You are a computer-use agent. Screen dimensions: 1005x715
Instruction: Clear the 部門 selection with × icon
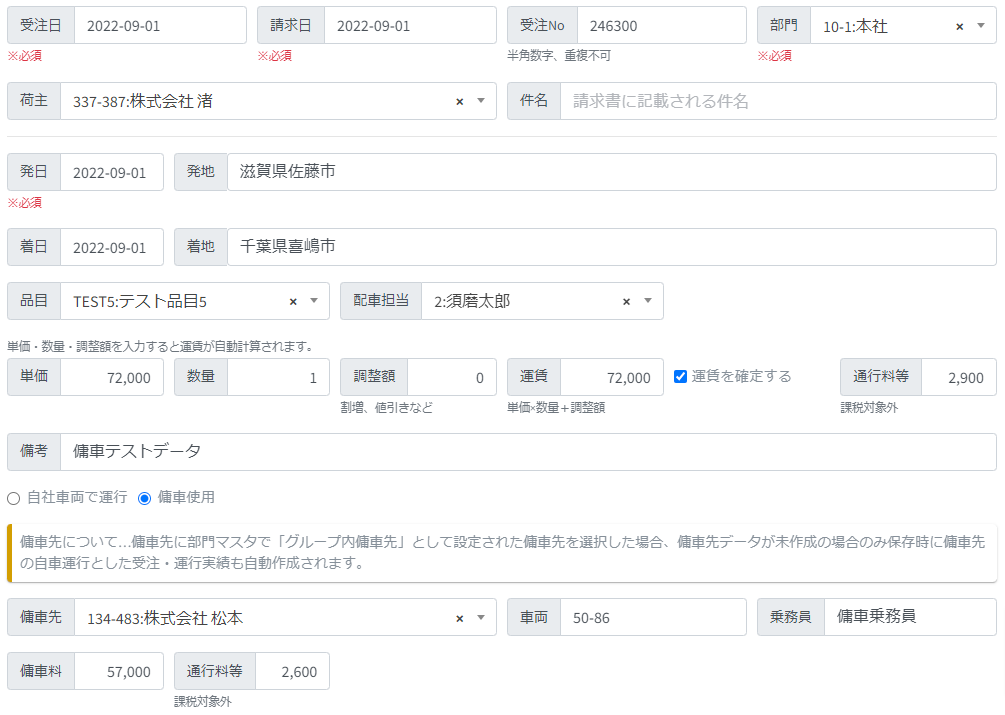pos(959,27)
